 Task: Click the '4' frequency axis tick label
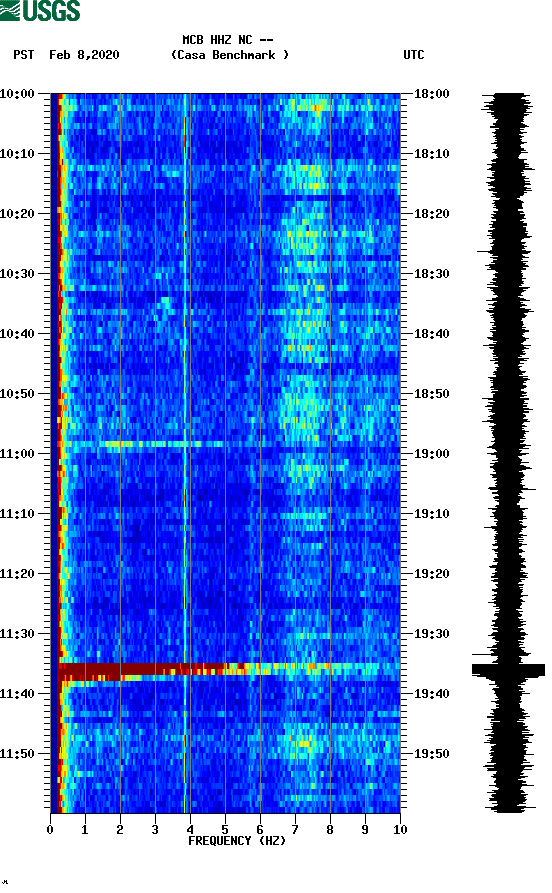click(x=190, y=830)
